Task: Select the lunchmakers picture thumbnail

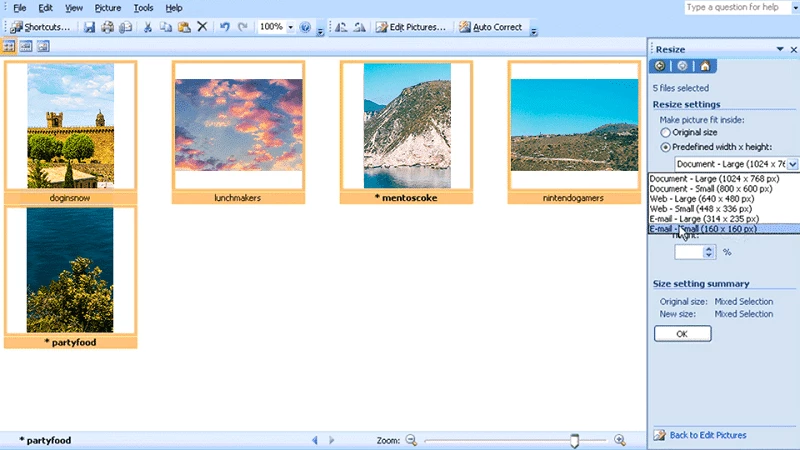Action: [238, 125]
